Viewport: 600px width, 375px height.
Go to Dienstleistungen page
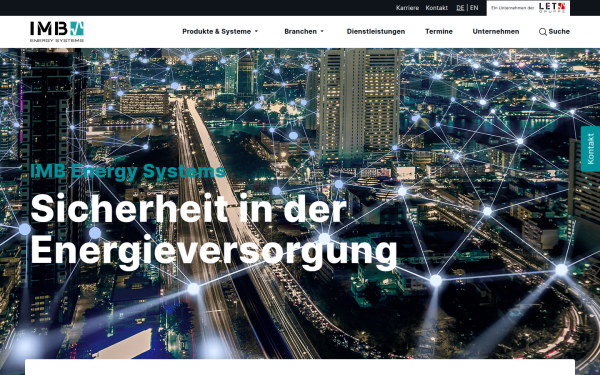pyautogui.click(x=376, y=31)
